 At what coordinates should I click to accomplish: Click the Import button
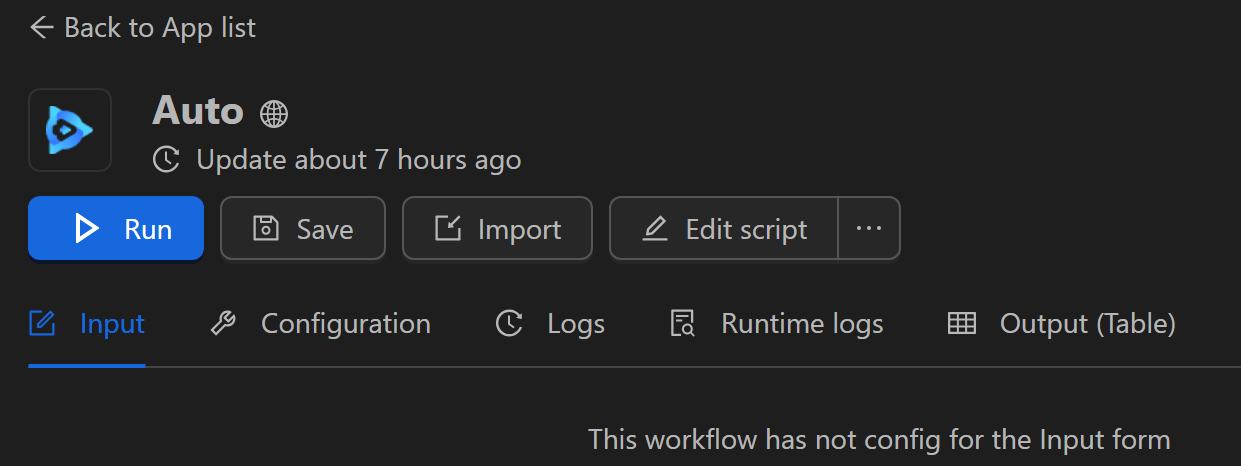click(497, 229)
